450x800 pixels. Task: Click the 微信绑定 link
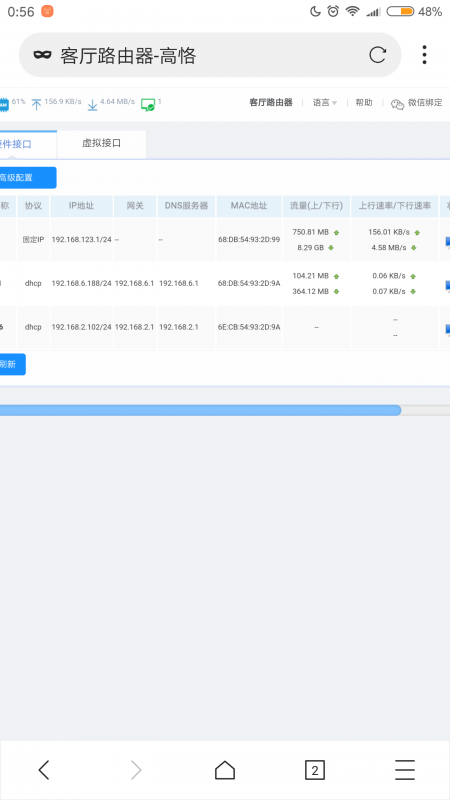pyautogui.click(x=425, y=103)
